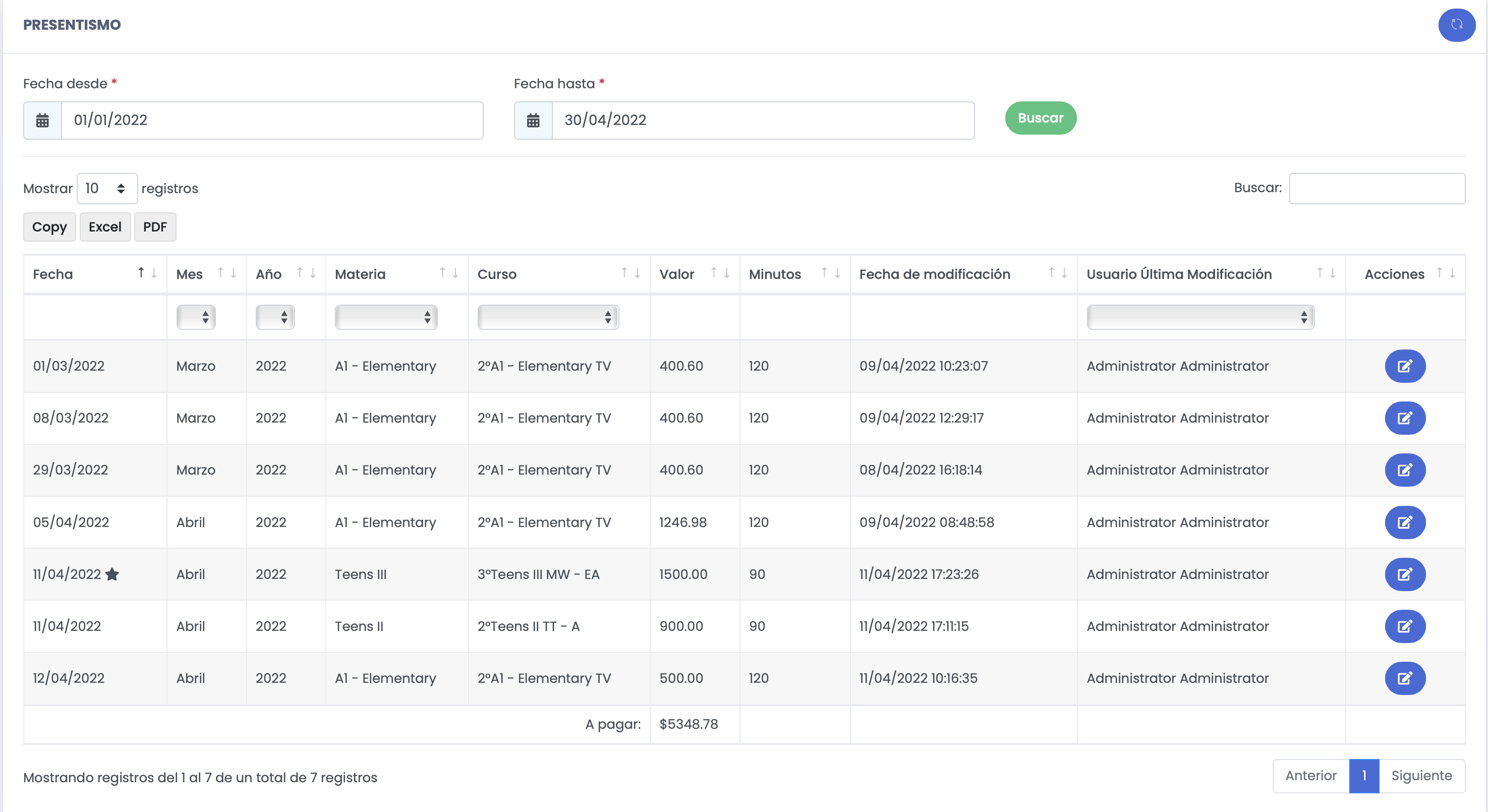Viewport: 1488px width, 812px height.
Task: Export table to Excel
Action: point(104,227)
